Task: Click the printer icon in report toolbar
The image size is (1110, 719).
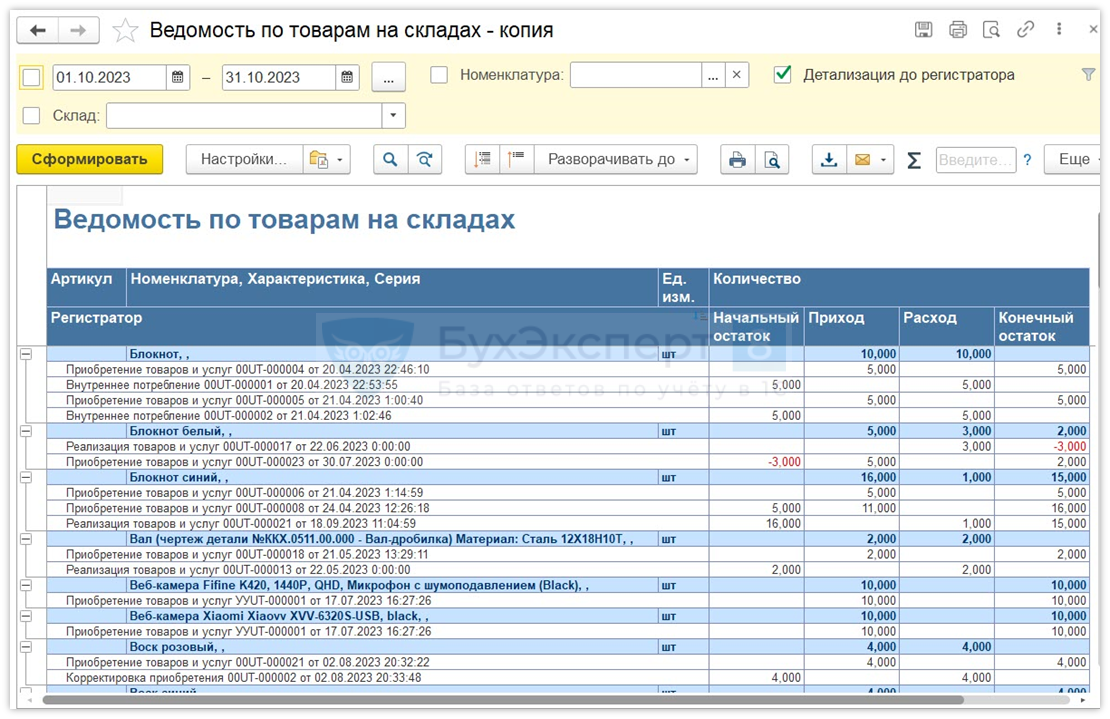Action: tap(737, 160)
